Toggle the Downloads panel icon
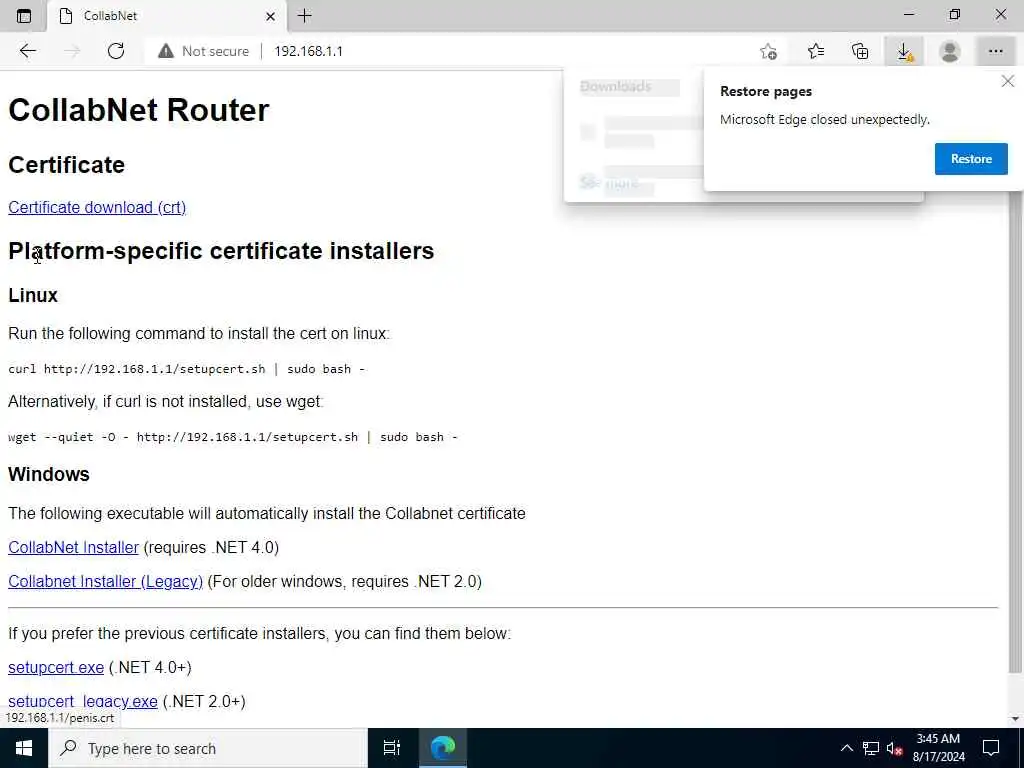 click(904, 51)
